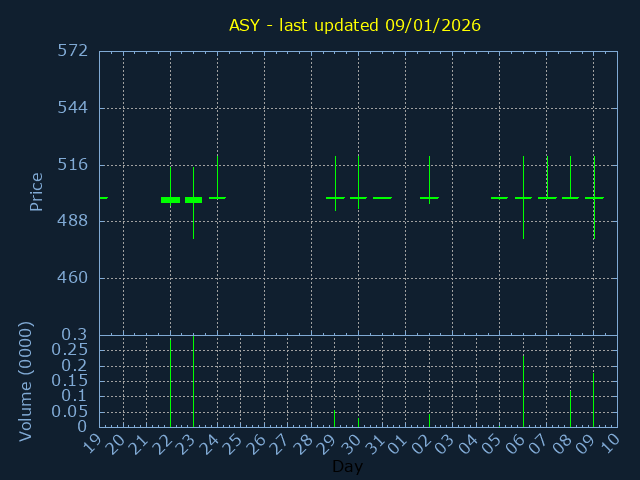Click the candlestick for day 24
This screenshot has height=480, width=640.
click(217, 198)
